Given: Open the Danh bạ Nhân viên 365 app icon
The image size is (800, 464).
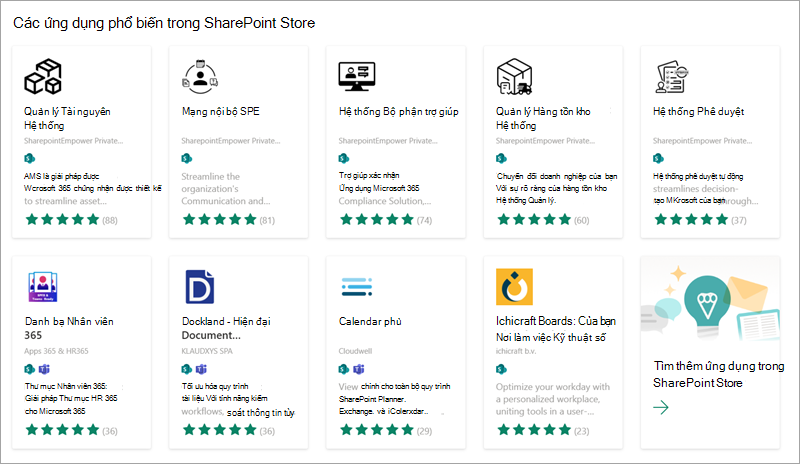Looking at the screenshot, I should click(x=43, y=287).
